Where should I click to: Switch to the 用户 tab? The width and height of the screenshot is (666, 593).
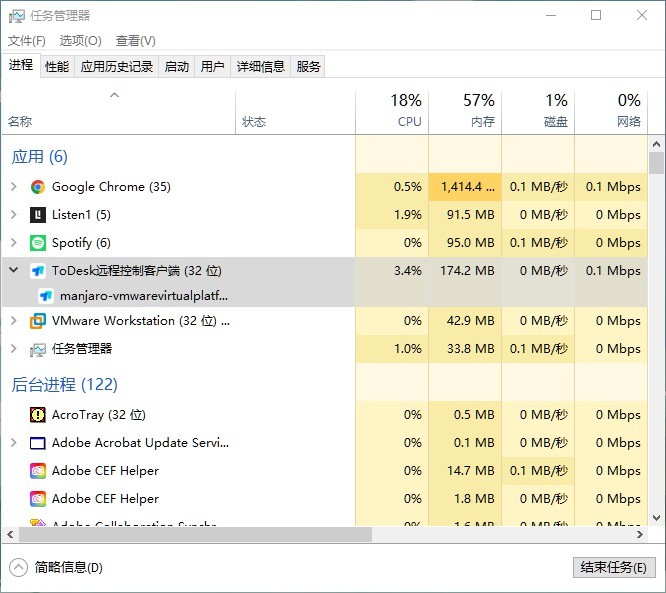pos(212,67)
